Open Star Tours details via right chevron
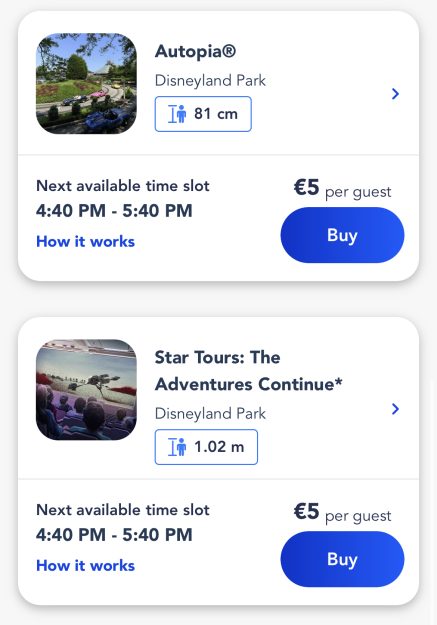 [x=395, y=409]
